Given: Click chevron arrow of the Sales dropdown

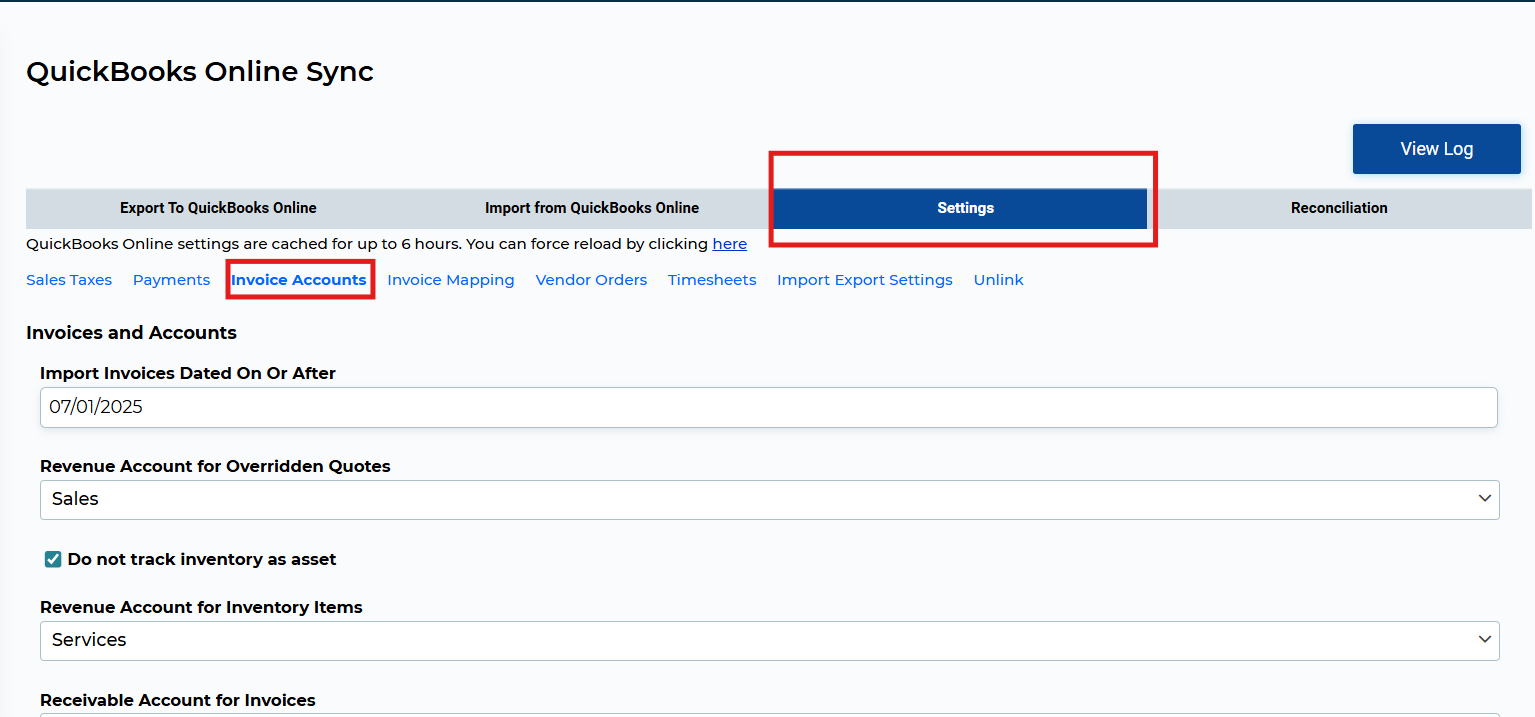Looking at the screenshot, I should click(x=1485, y=499).
